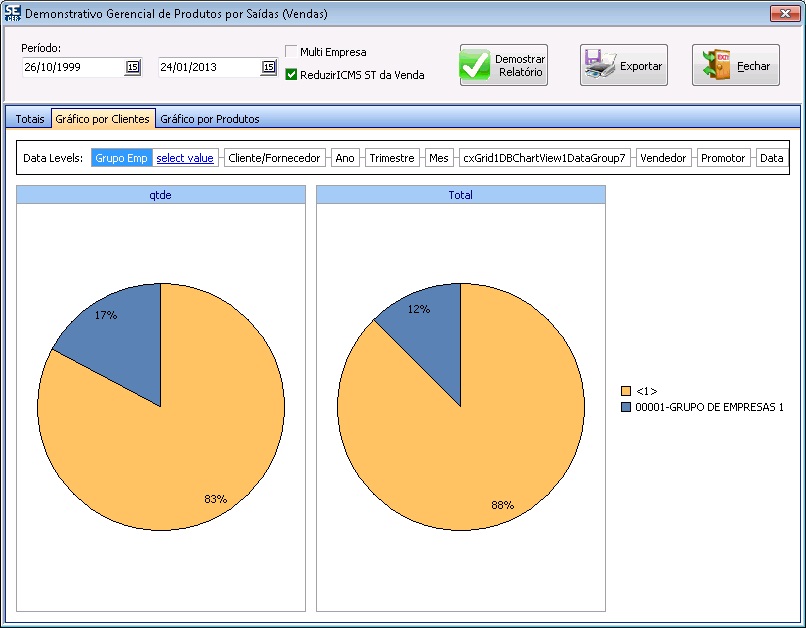This screenshot has height=628, width=806.
Task: Click the select value link
Action: tap(185, 158)
